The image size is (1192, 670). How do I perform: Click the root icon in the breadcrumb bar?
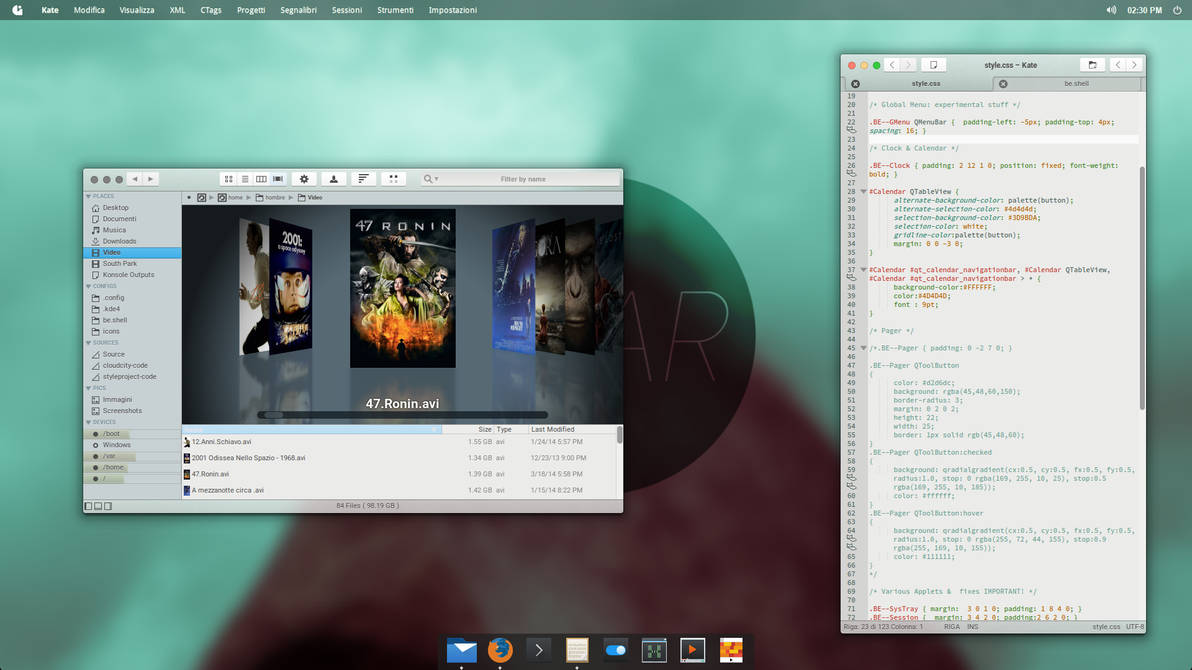point(201,198)
